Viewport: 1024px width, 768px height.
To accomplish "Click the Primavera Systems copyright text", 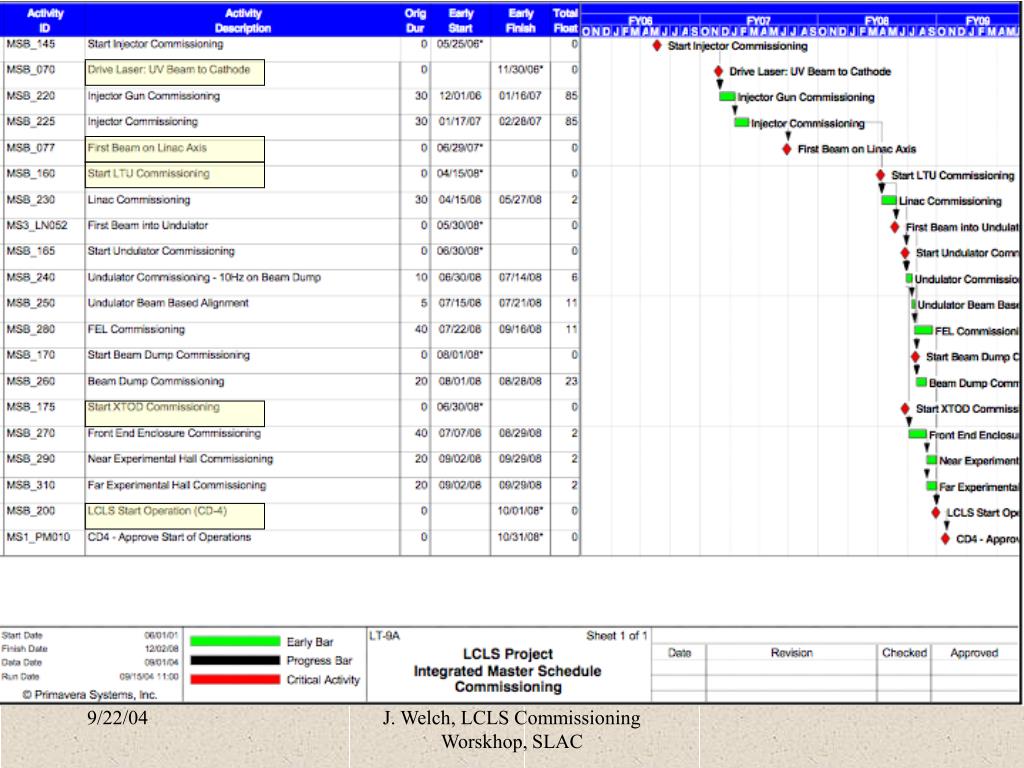I will tap(89, 694).
